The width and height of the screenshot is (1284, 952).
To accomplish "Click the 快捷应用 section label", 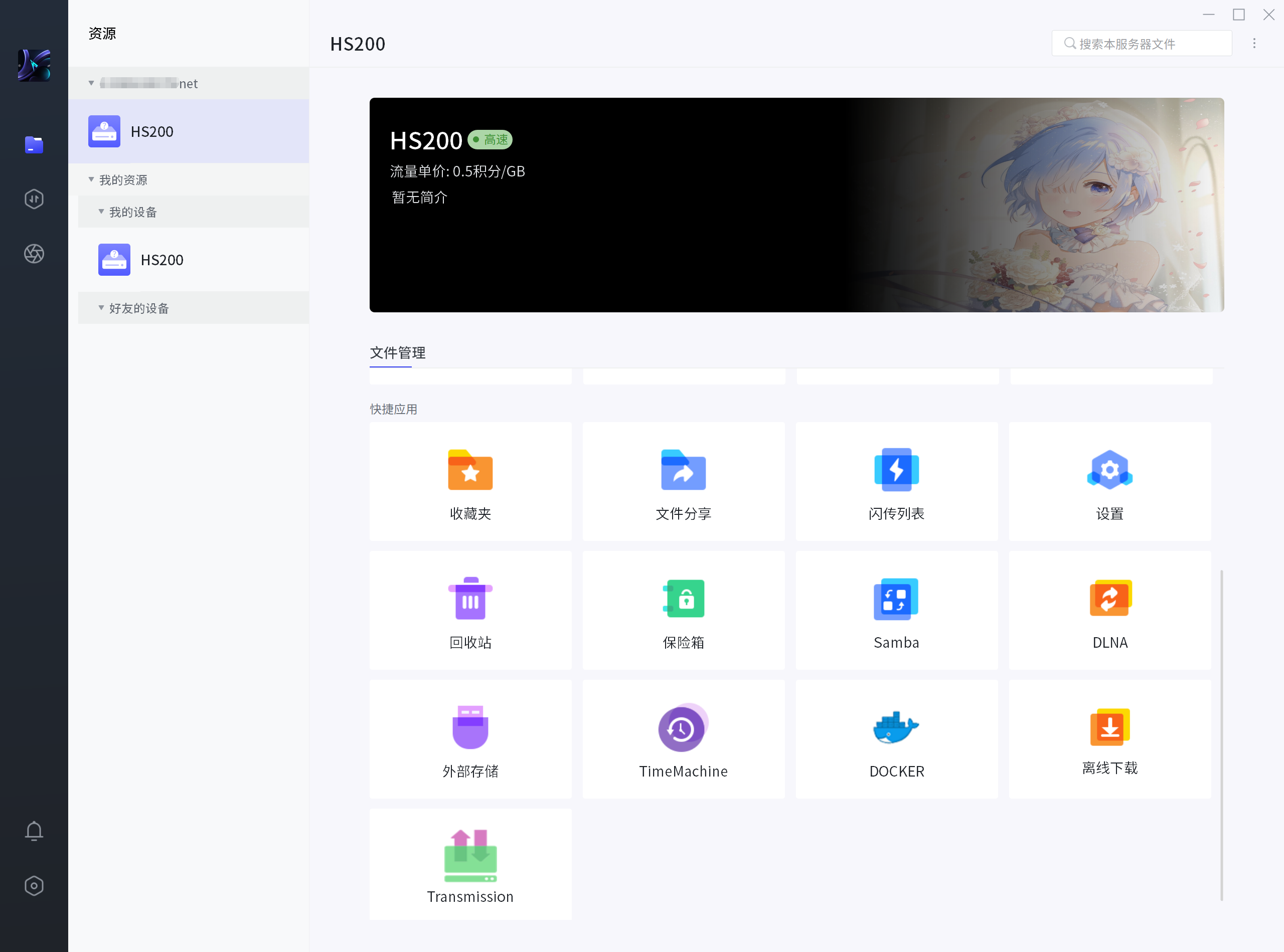I will point(394,409).
